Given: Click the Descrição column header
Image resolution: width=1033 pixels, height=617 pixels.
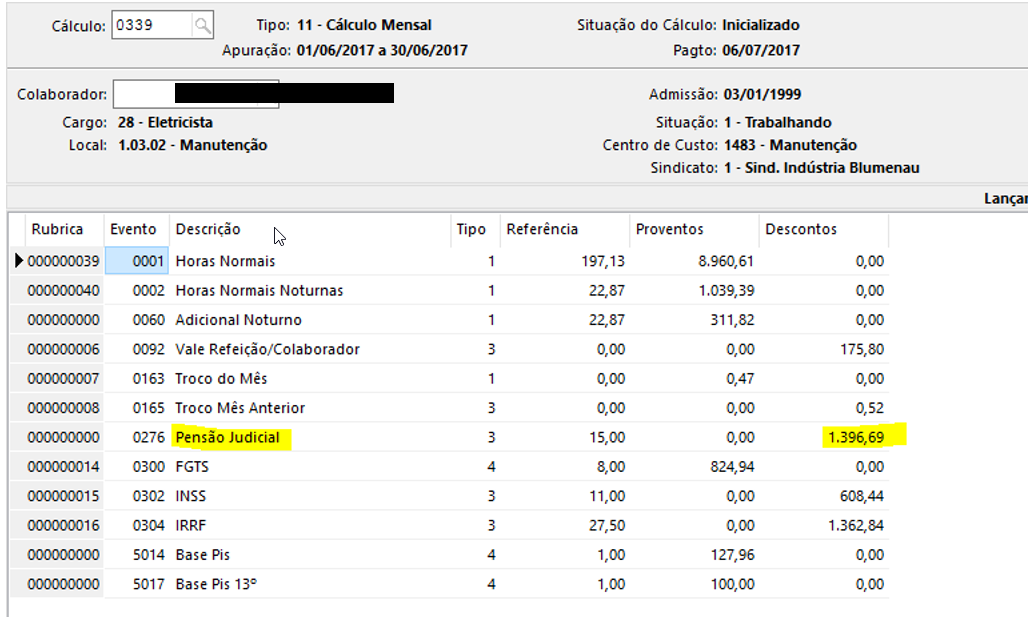Looking at the screenshot, I should 208,229.
